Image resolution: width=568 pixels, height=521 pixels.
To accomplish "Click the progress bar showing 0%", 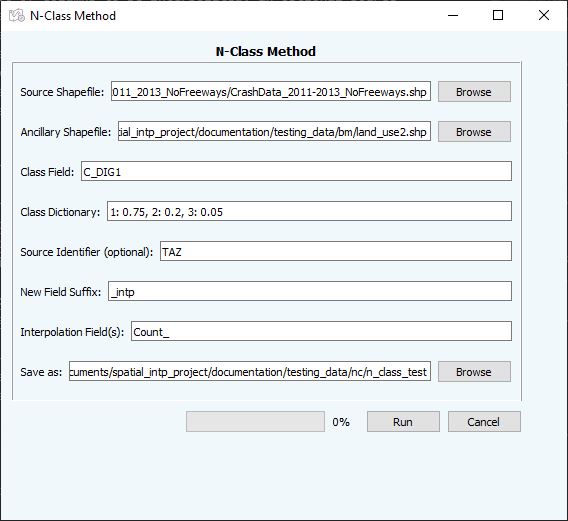I will pos(255,421).
